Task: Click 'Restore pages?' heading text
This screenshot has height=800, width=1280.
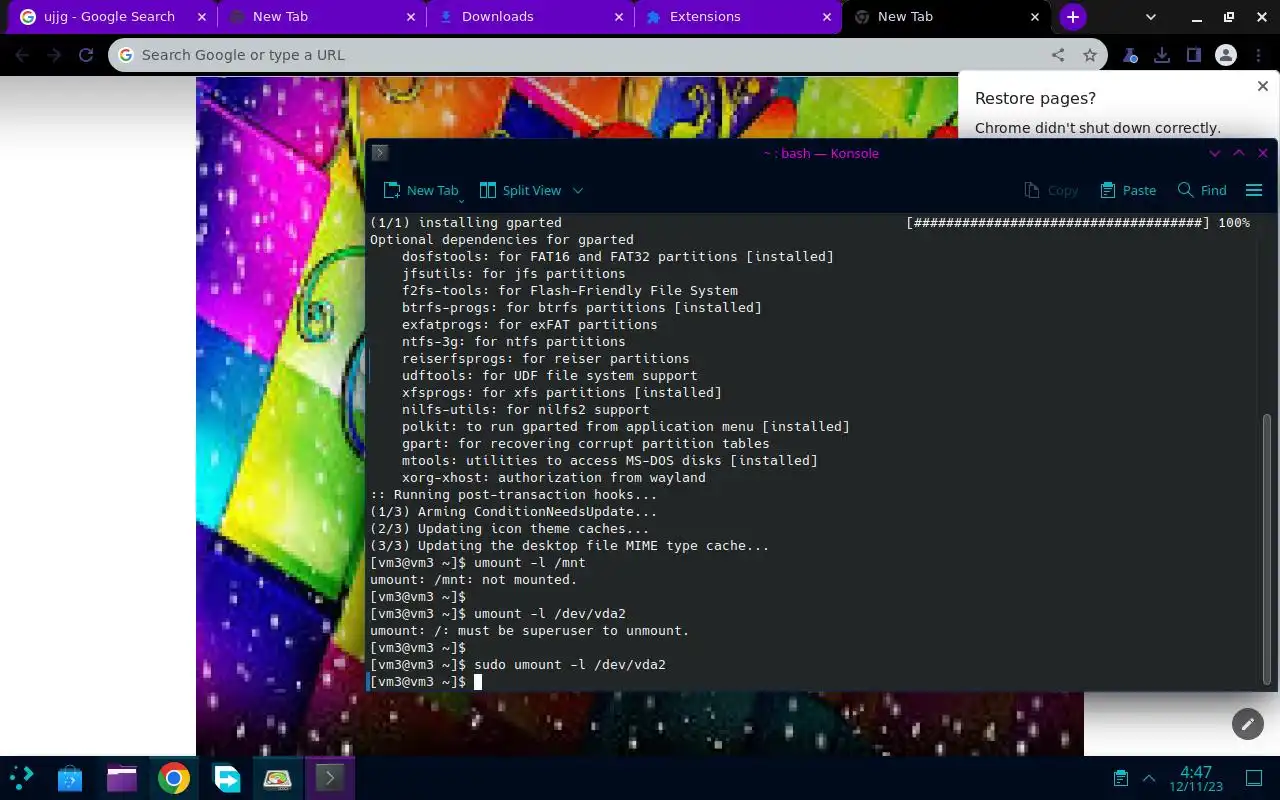Action: pyautogui.click(x=1035, y=98)
